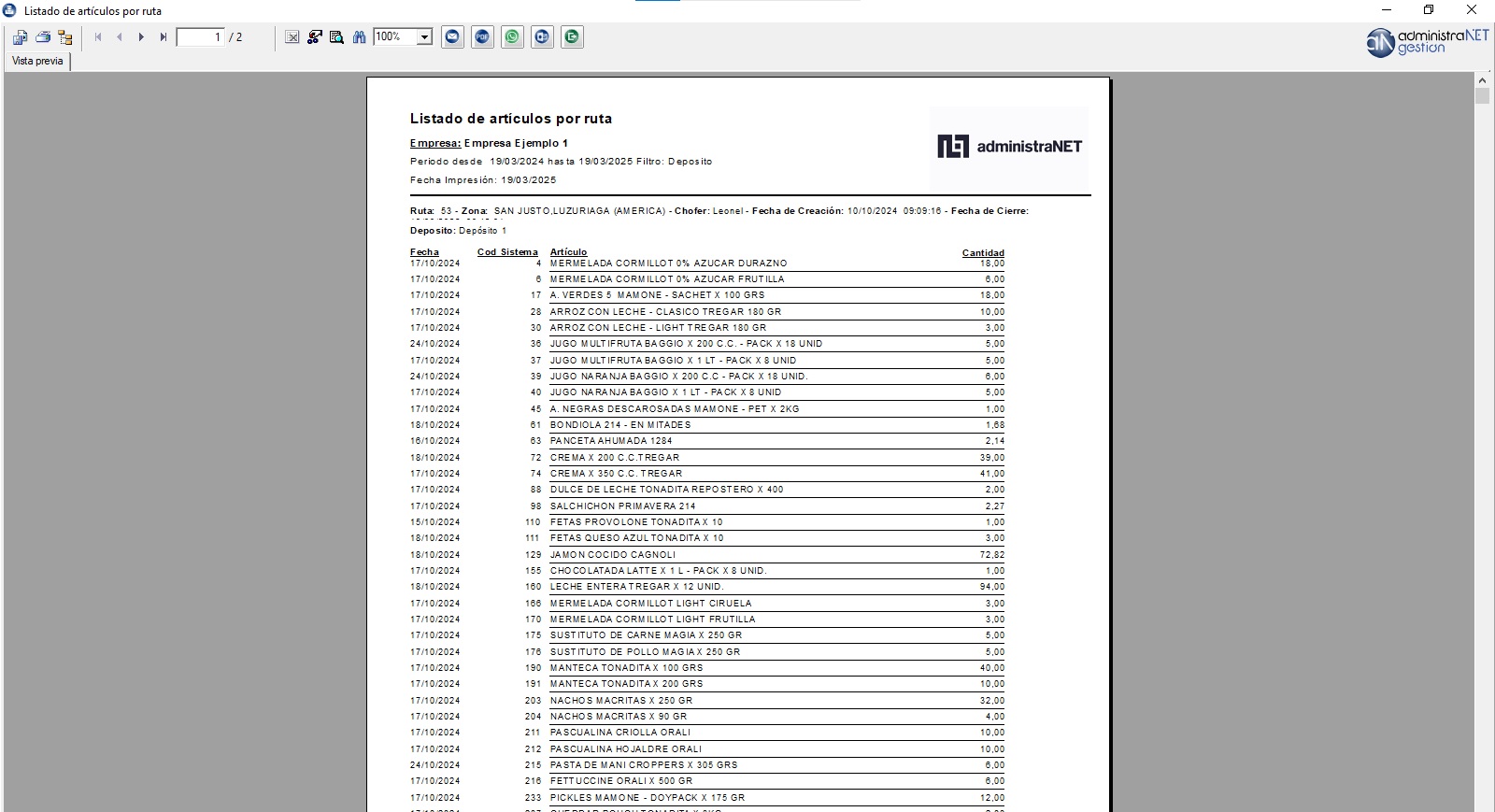Click PICKLES MAMONE - DOYPACK X 175 GR
Screen dimensions: 1495x812
pos(648,798)
